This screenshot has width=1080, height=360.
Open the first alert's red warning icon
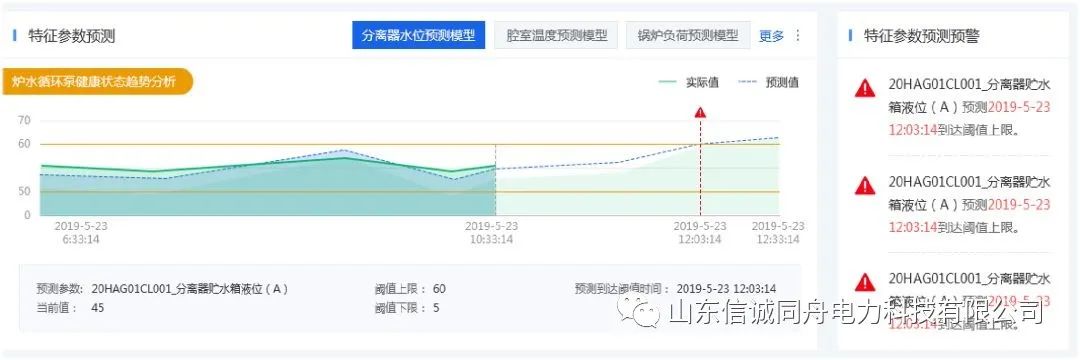tap(865, 87)
